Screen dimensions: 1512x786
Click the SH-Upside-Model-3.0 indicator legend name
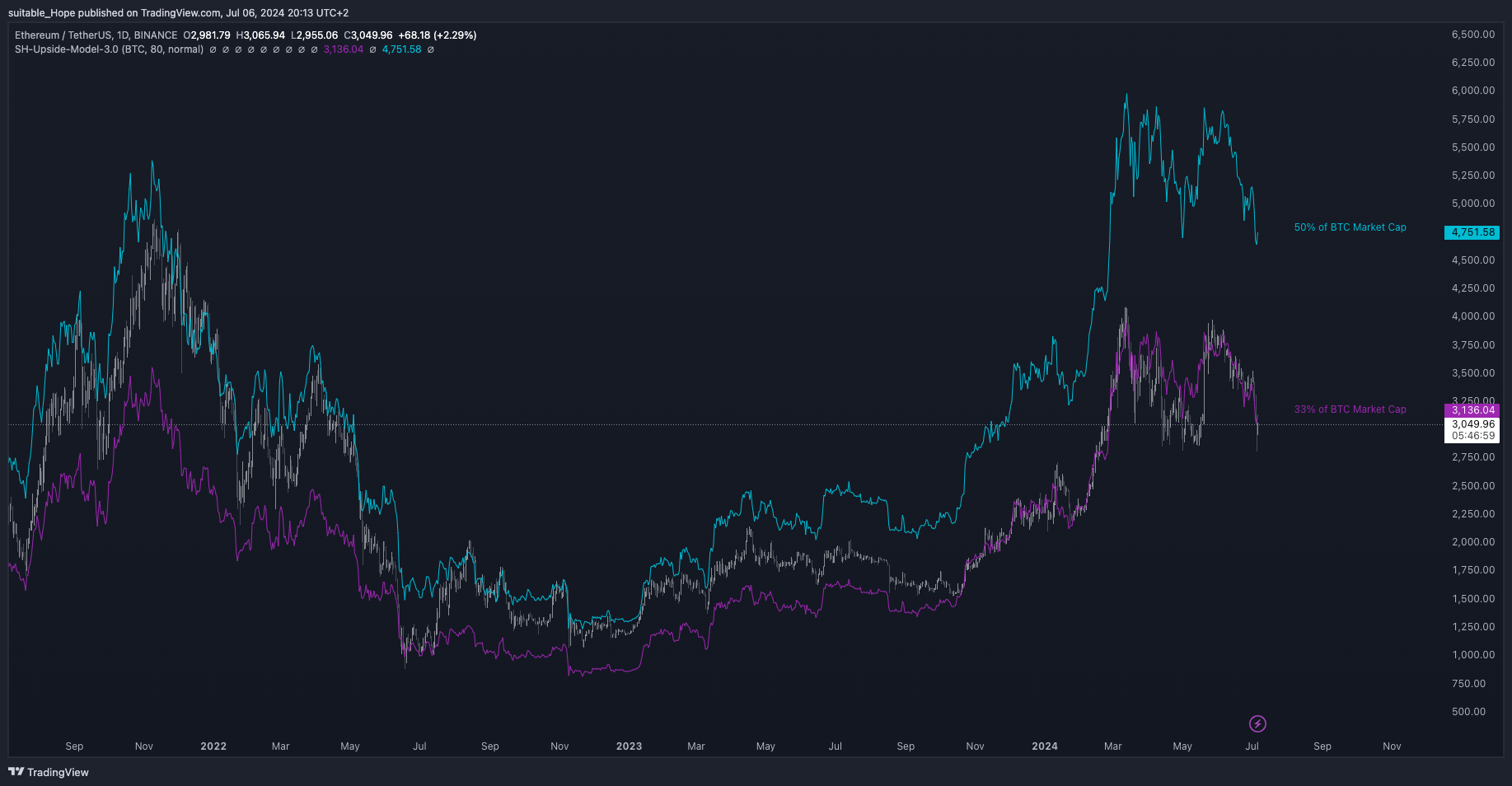coord(109,49)
